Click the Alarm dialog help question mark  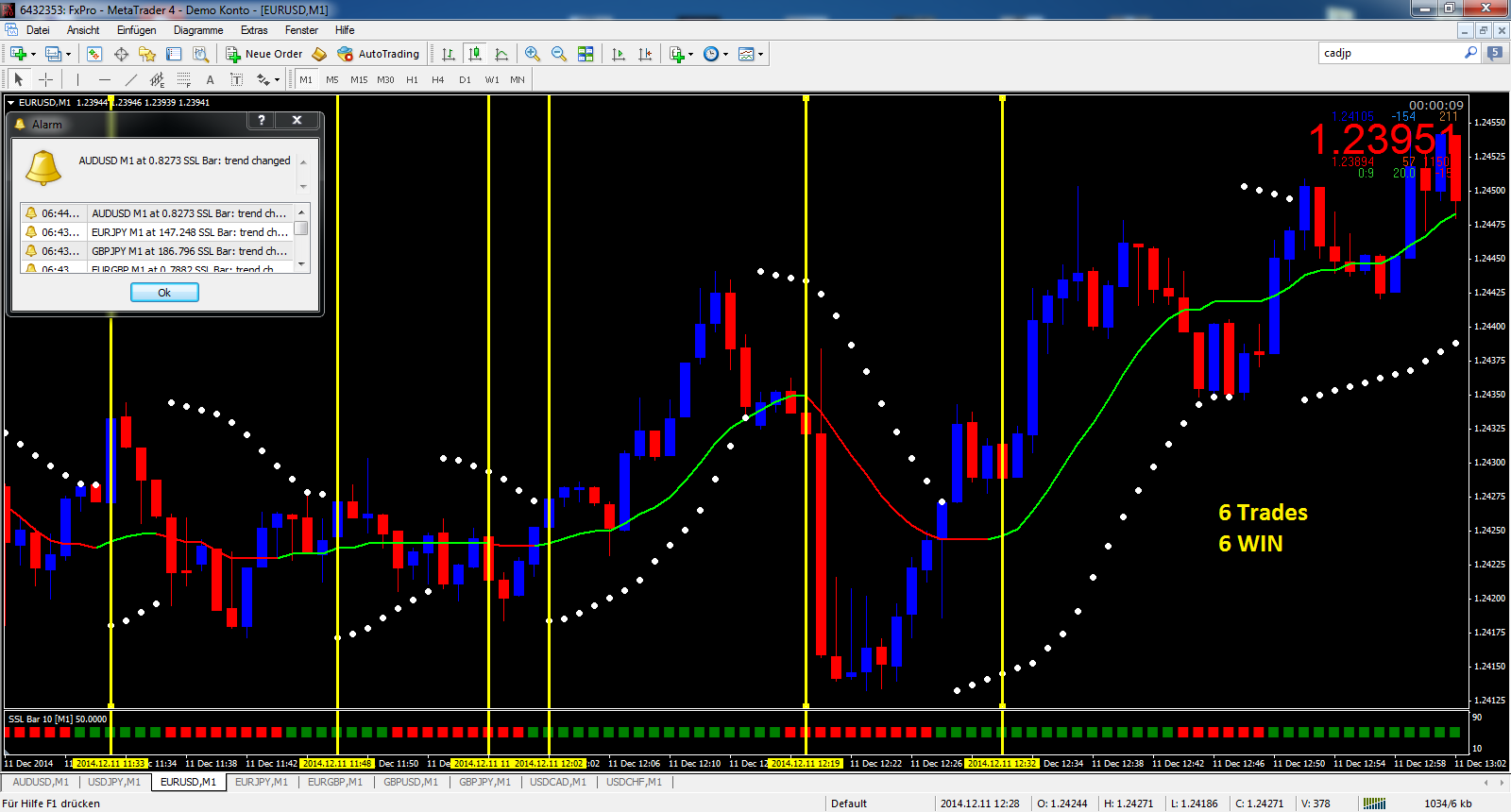262,120
